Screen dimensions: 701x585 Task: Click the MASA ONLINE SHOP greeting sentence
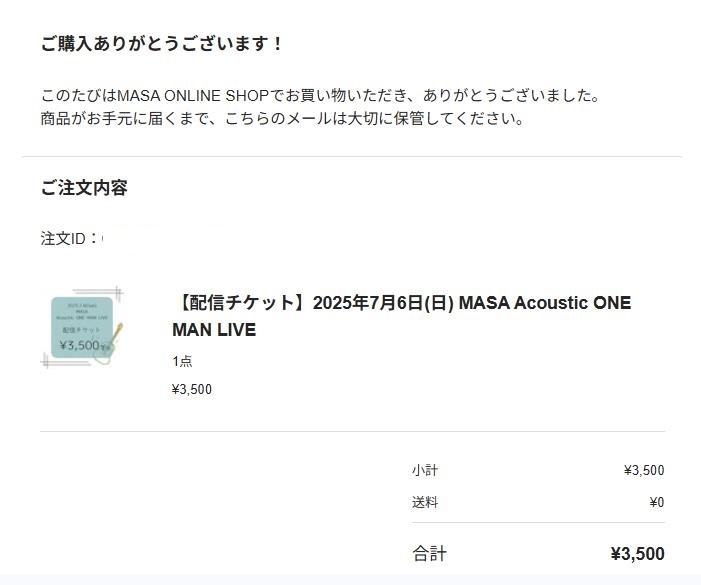tap(320, 96)
